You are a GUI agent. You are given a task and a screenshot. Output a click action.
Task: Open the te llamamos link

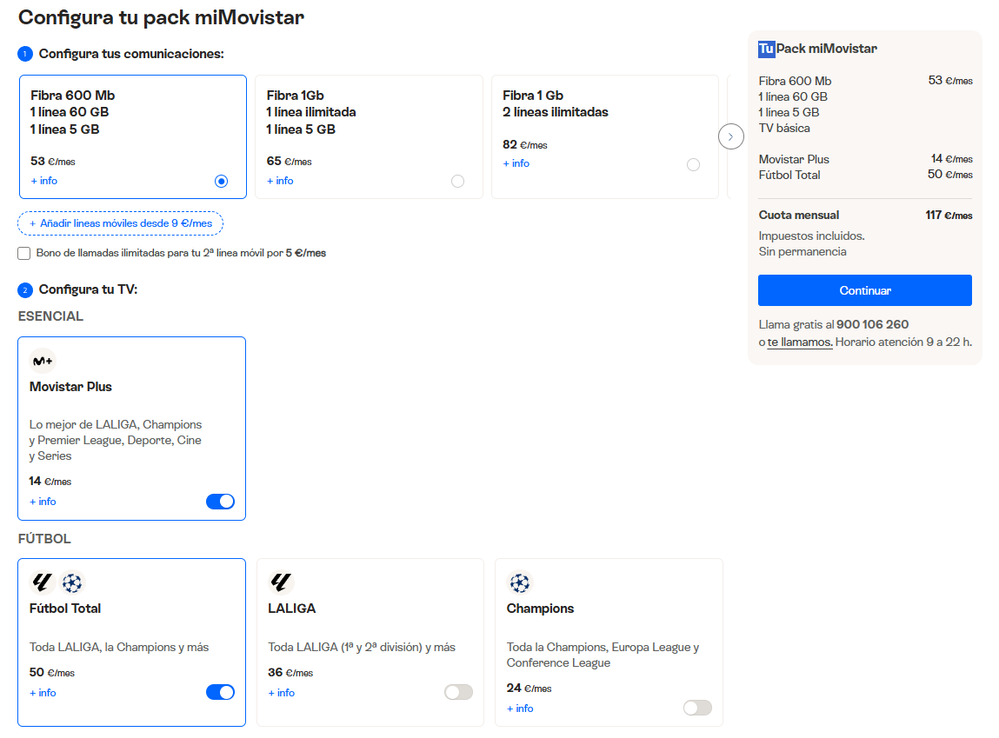click(x=800, y=342)
